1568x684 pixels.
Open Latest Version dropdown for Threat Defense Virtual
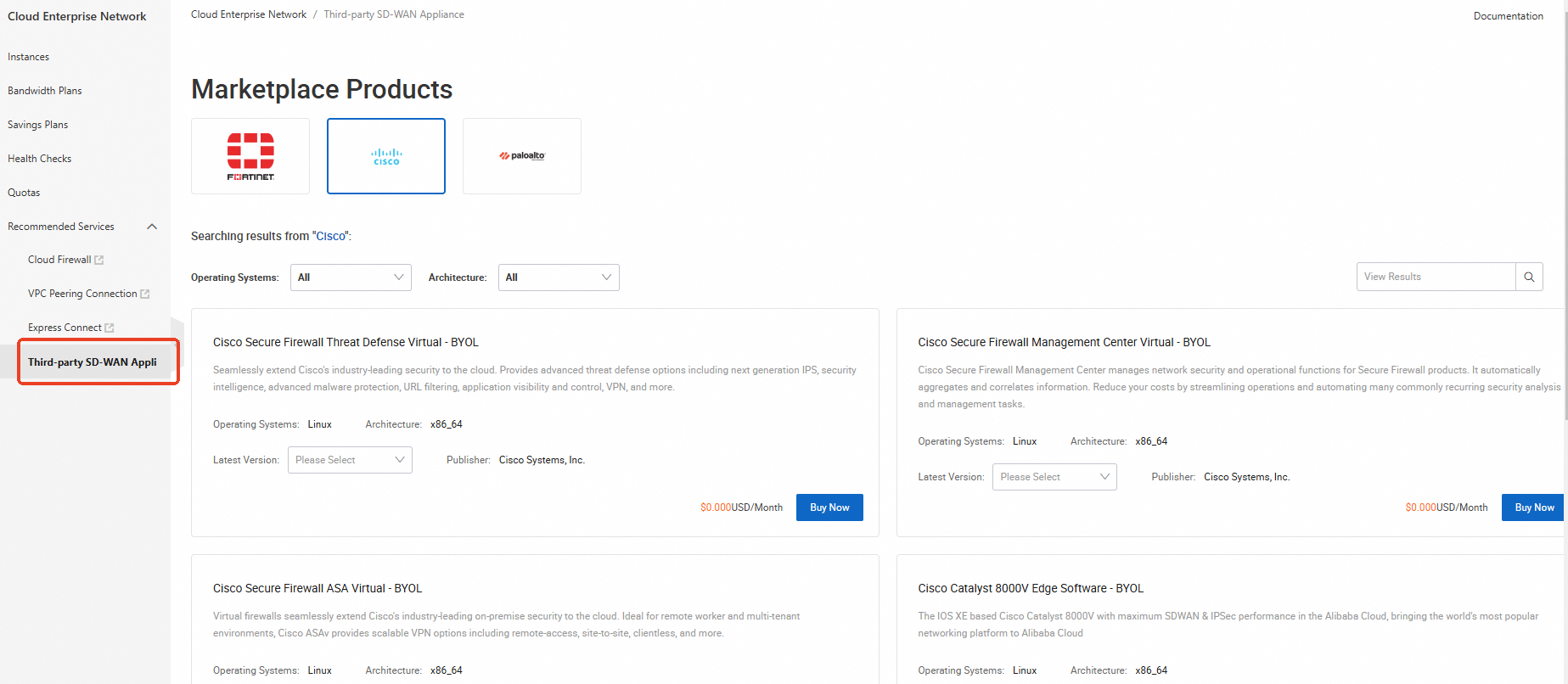point(350,460)
